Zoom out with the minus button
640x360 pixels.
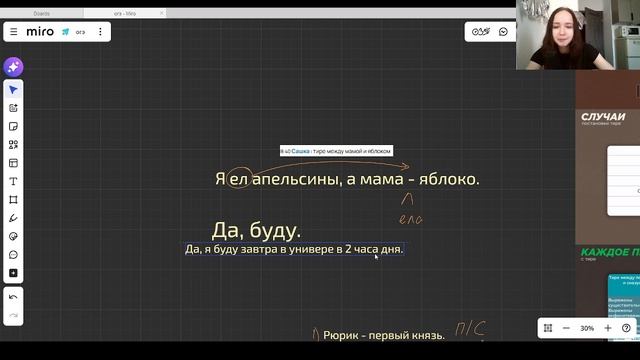tap(566, 328)
